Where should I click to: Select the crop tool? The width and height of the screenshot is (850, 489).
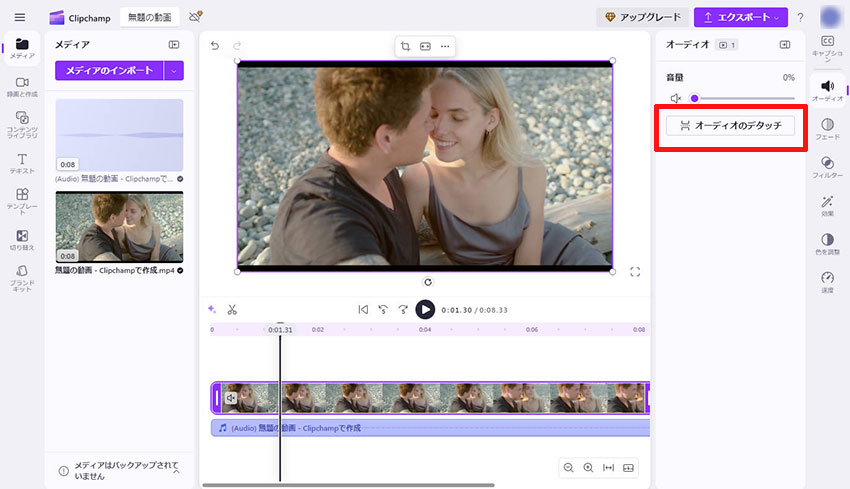405,46
